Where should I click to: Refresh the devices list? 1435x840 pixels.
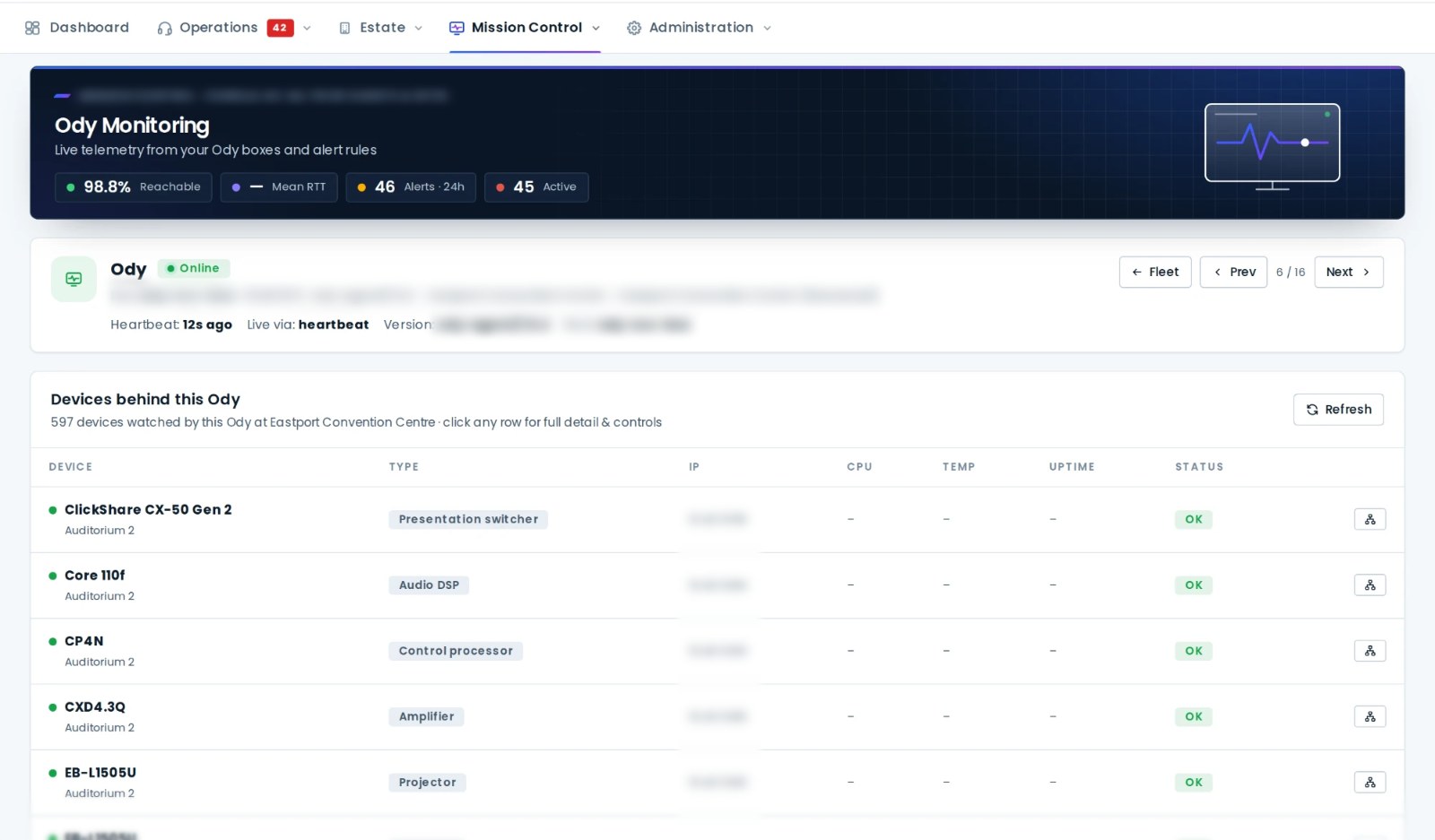[x=1338, y=410]
